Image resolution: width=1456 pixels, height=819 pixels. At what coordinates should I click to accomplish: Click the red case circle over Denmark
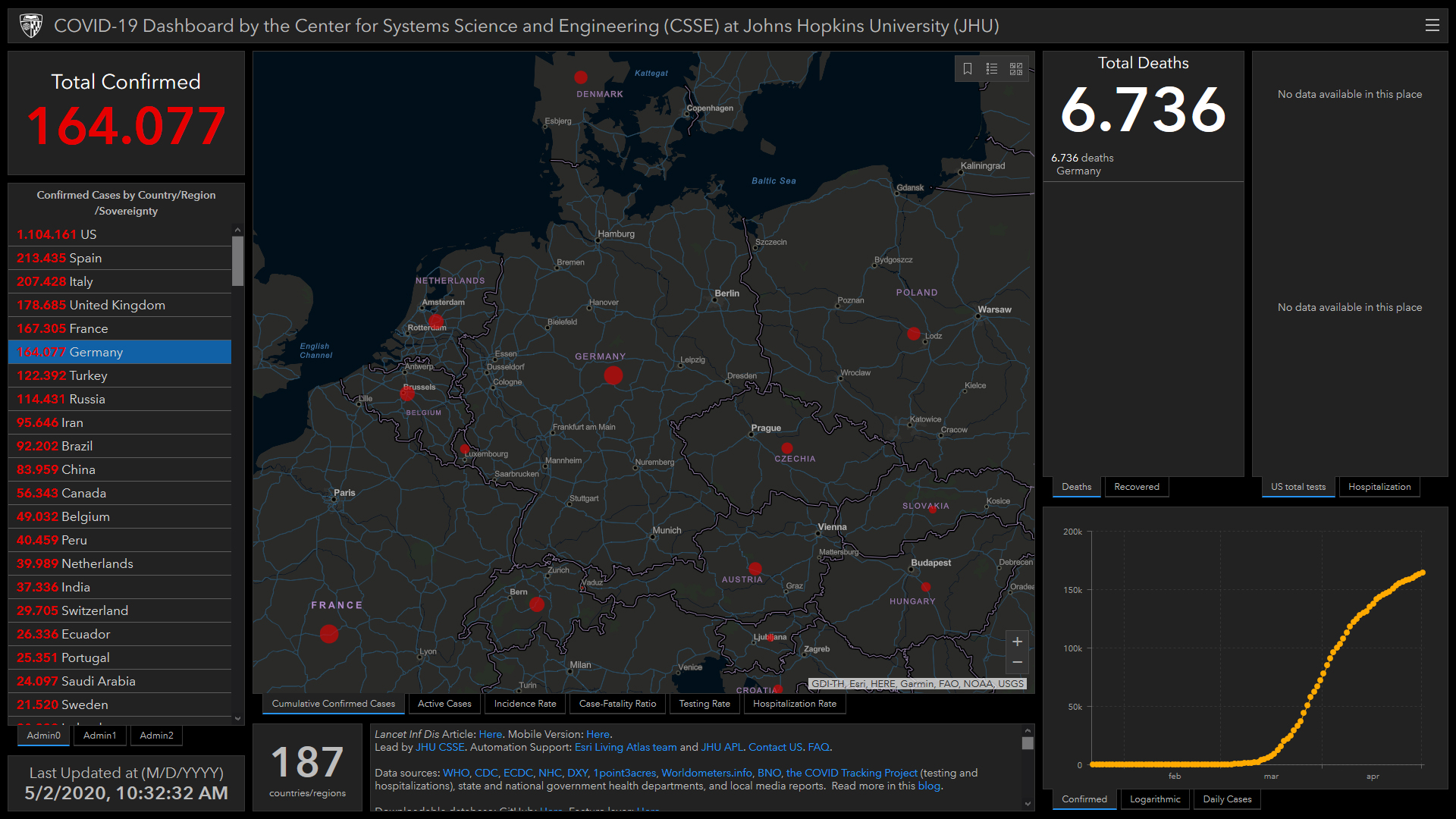click(581, 77)
